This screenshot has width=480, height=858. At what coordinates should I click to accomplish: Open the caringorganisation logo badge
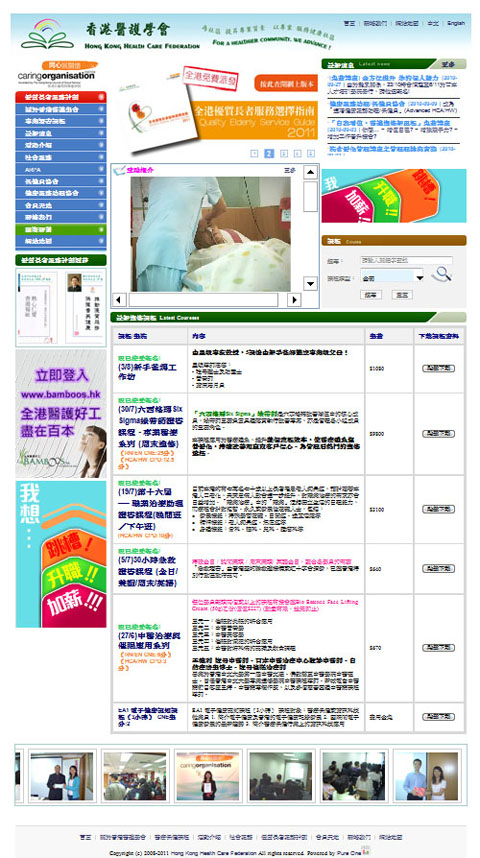[57, 72]
